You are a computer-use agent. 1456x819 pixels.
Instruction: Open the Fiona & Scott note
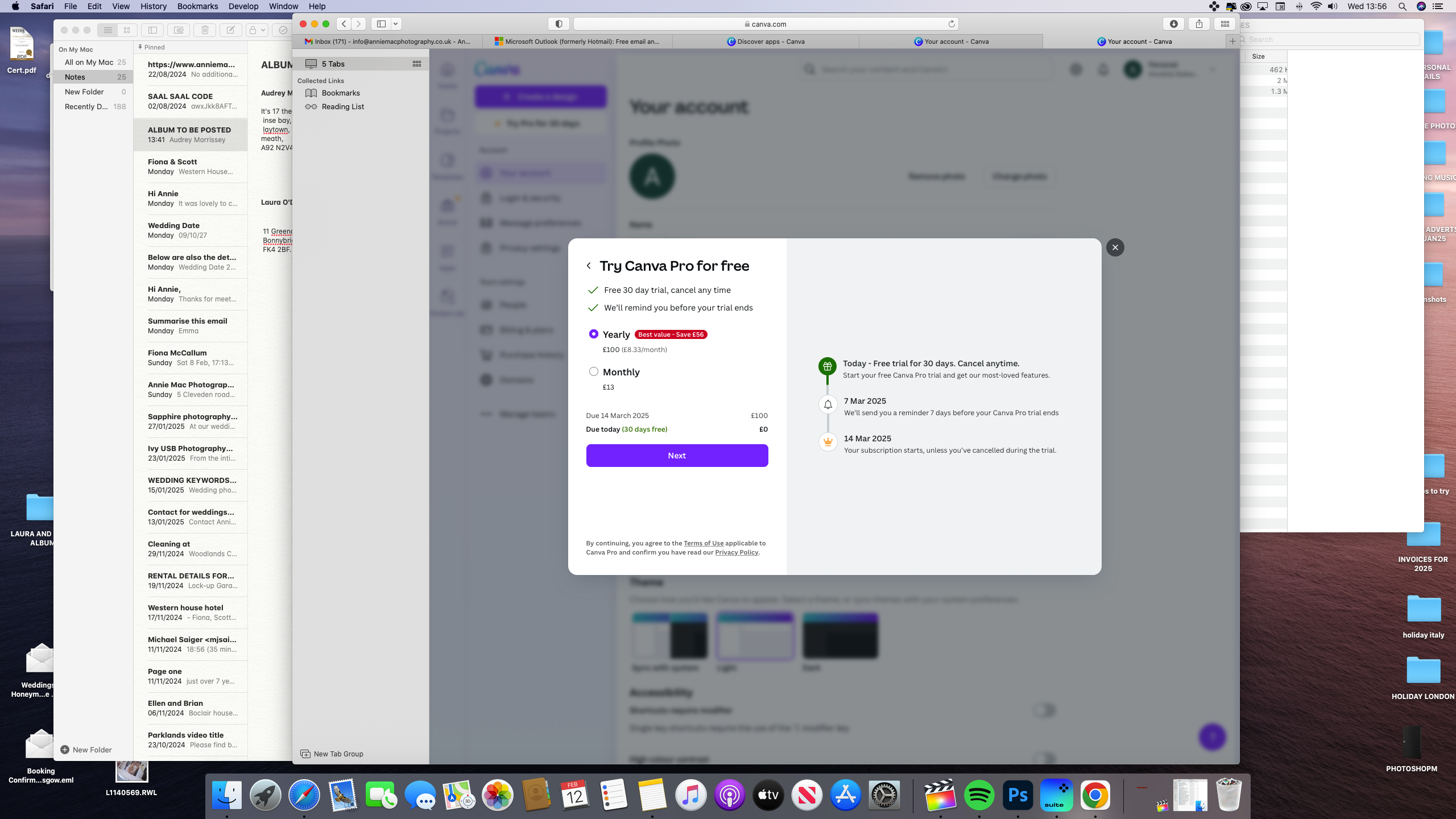191,167
